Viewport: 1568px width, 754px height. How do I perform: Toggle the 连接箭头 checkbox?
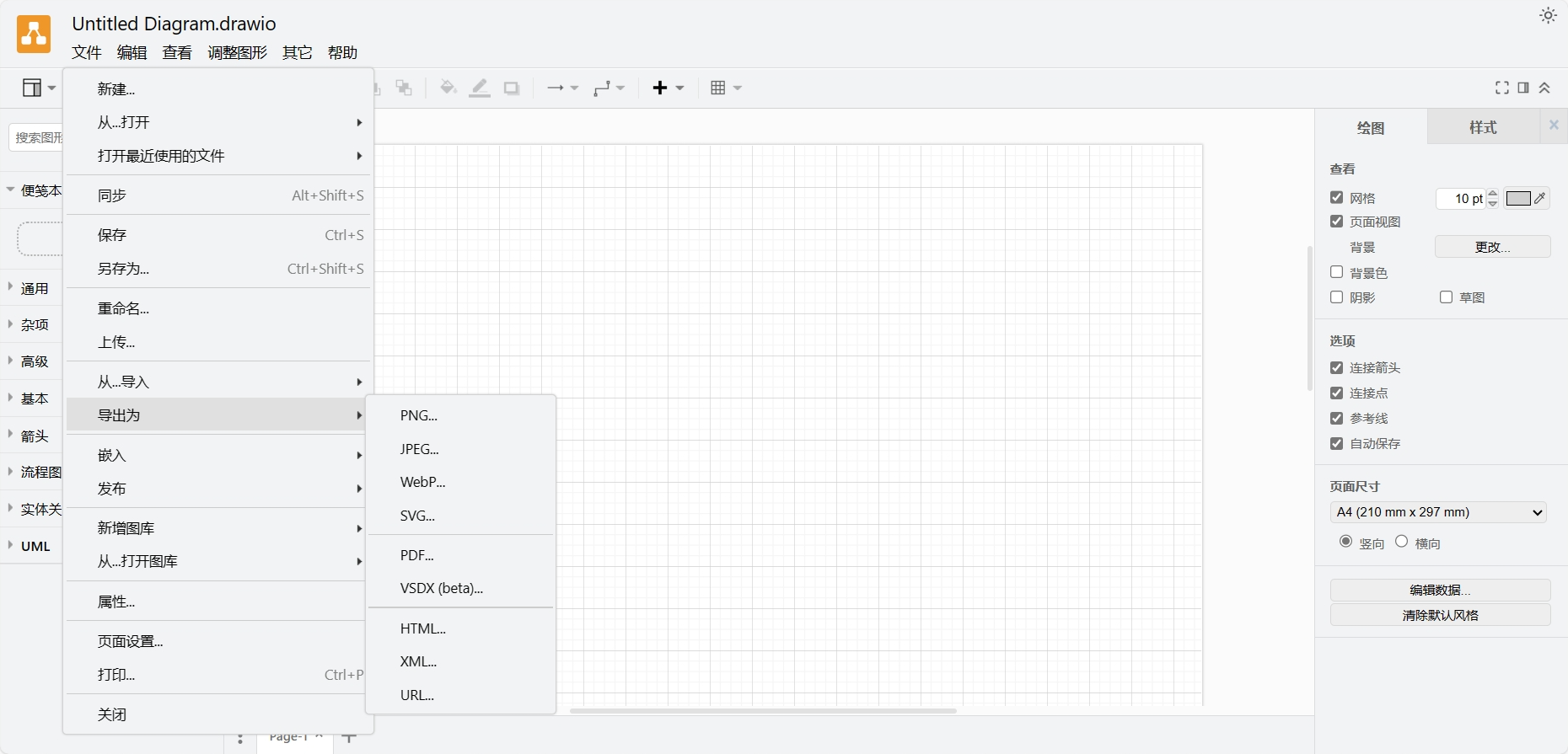(x=1336, y=367)
